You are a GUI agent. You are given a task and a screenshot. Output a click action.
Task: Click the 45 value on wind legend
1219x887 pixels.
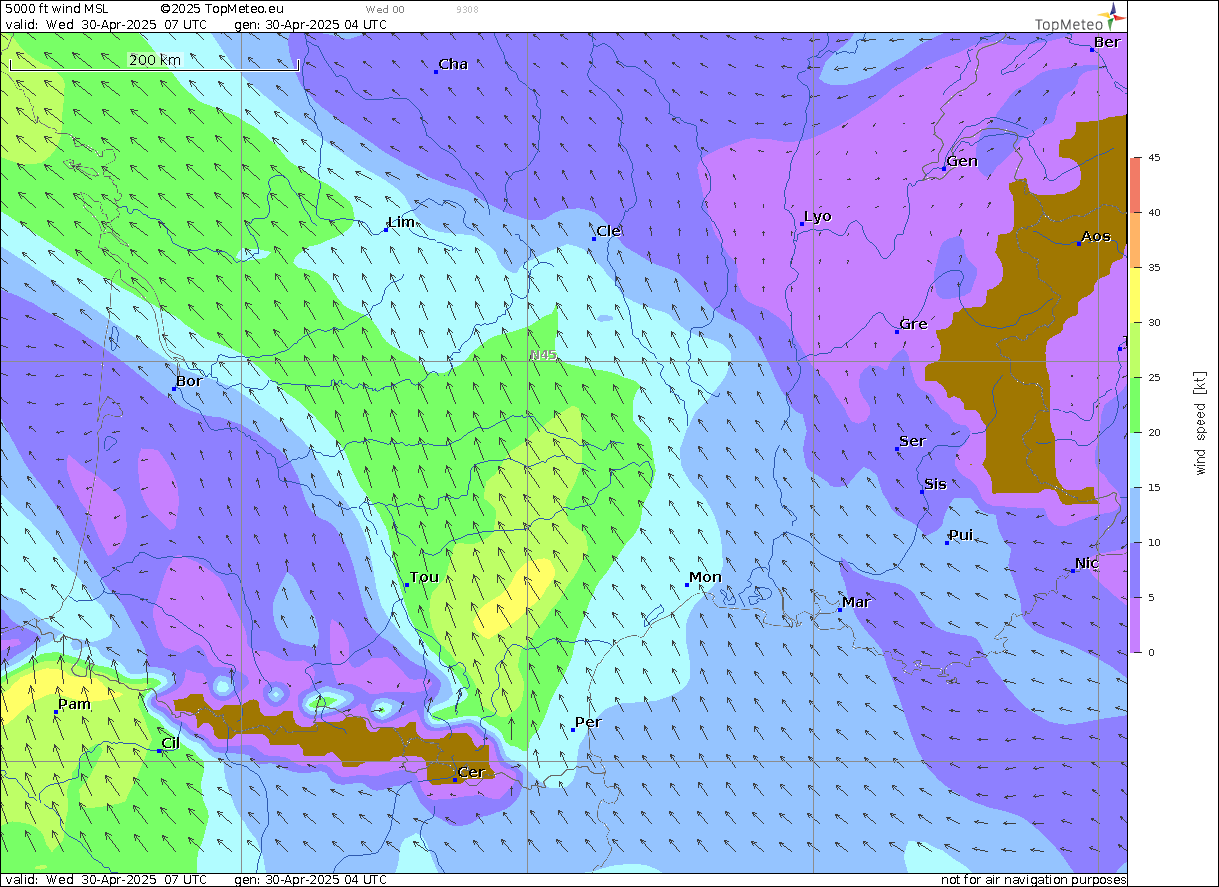point(1153,158)
